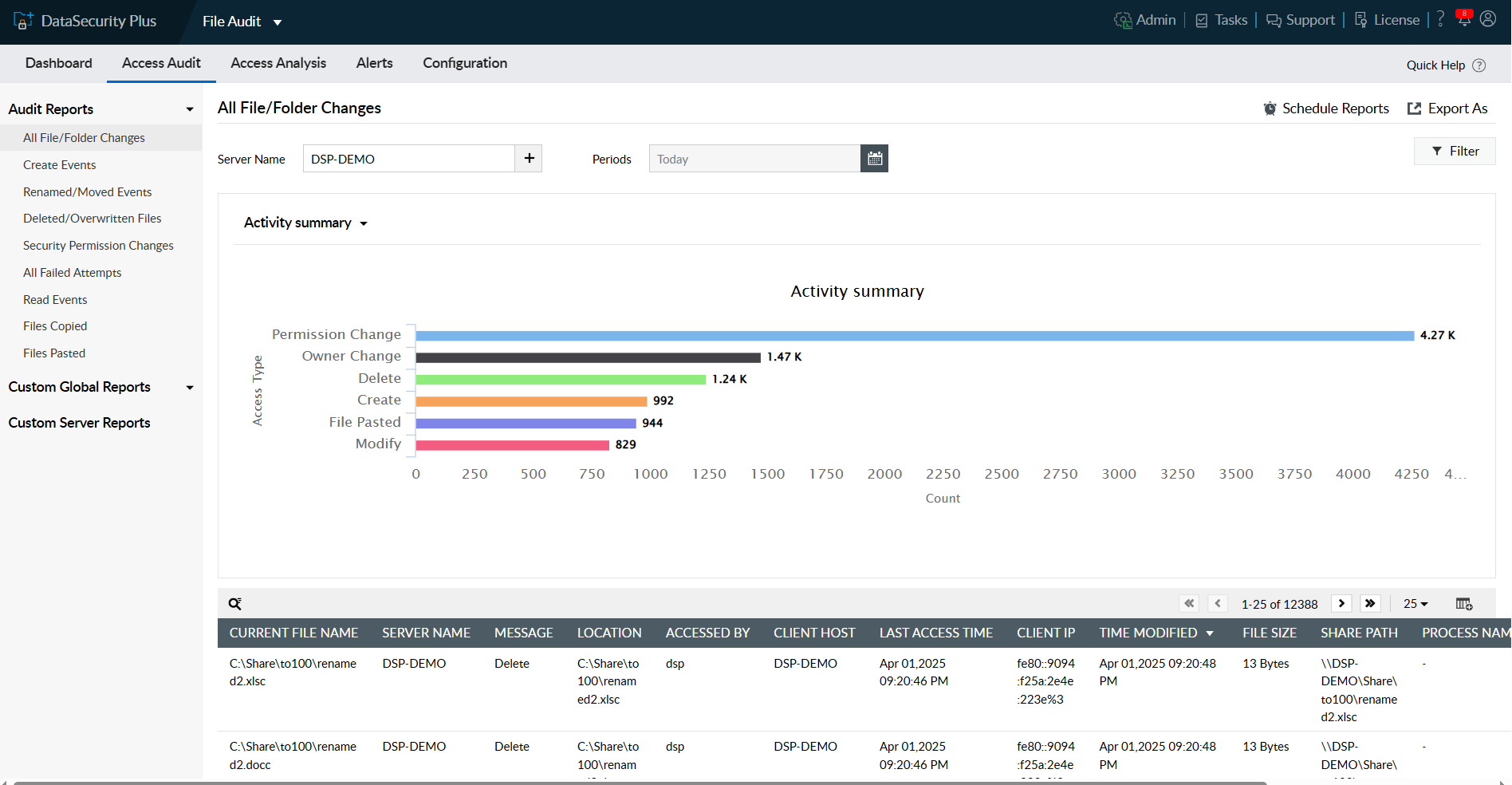Screen dimensions: 1512x785
Task: Click the search icon above the report table
Action: coord(235,603)
